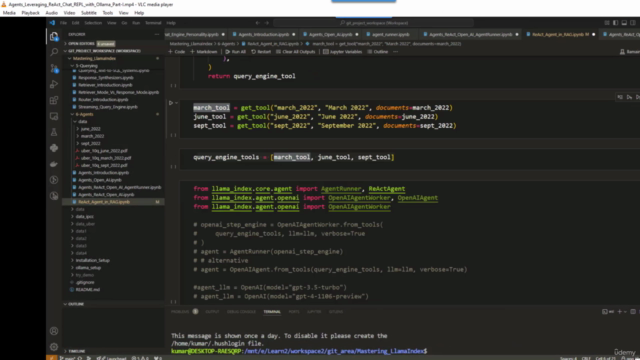Open the Source Control view
This screenshot has height=360, width=640.
[54, 68]
